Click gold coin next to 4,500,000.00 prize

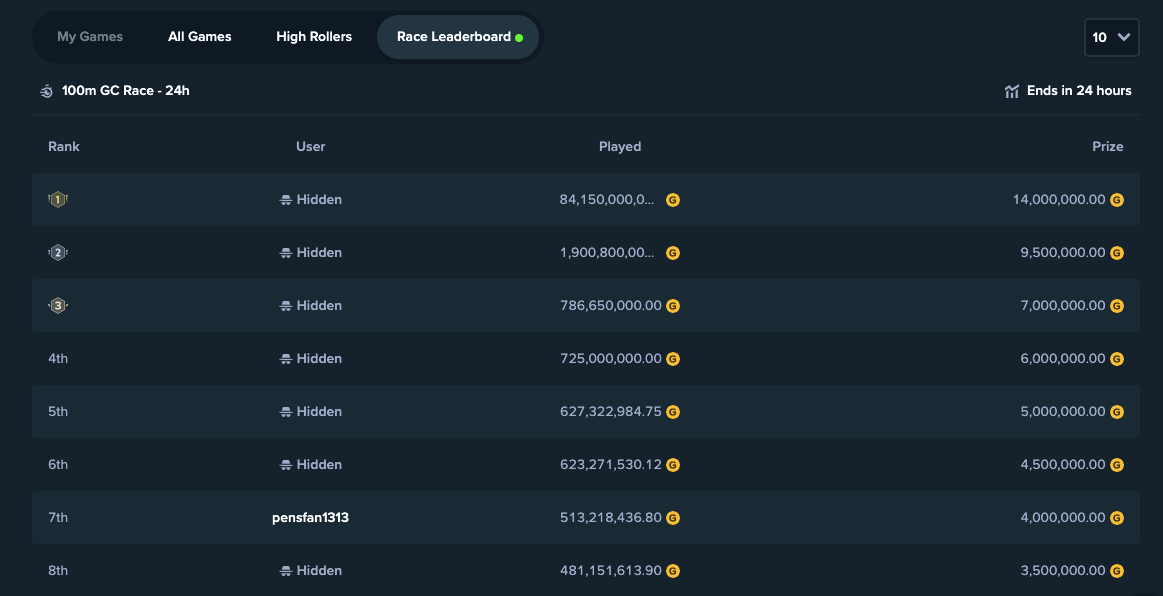(x=1116, y=465)
